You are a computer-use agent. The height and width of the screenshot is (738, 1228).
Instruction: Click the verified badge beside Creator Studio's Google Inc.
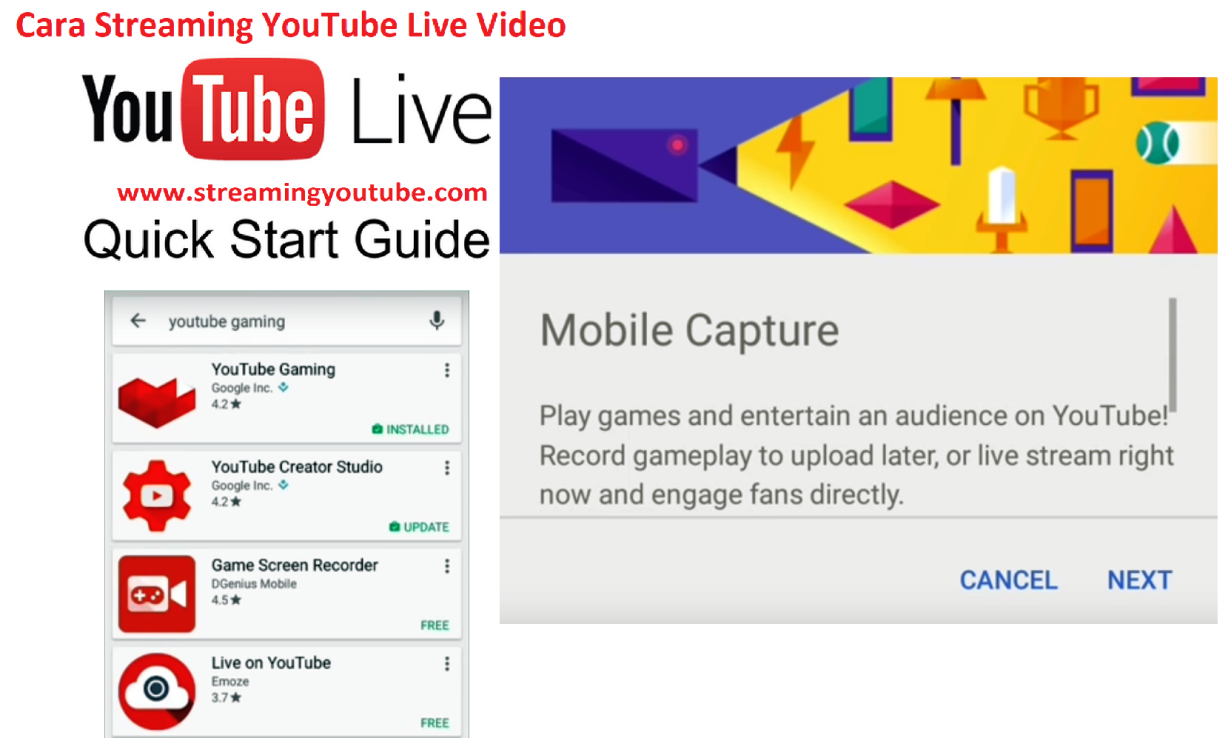click(x=284, y=486)
